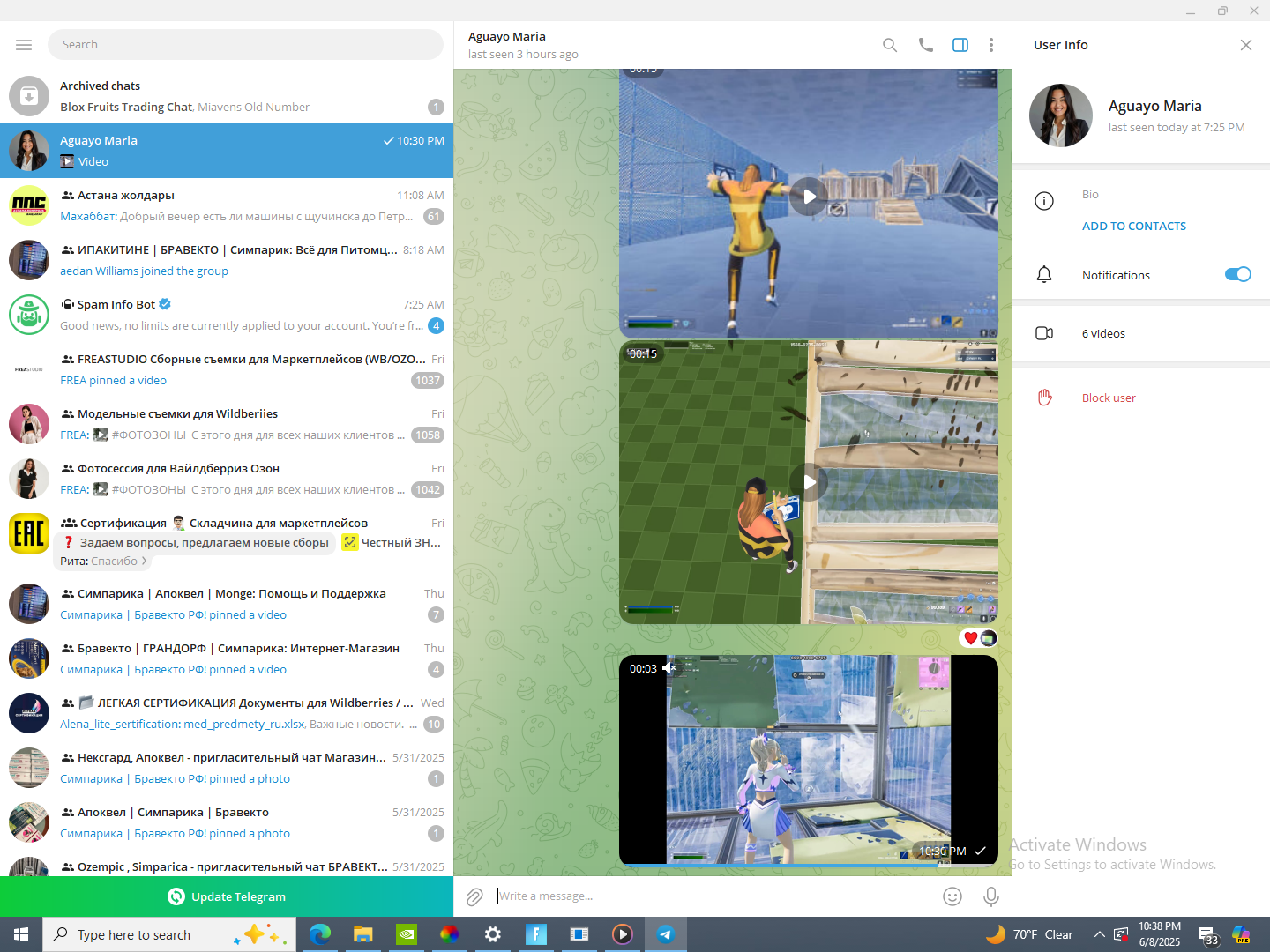The width and height of the screenshot is (1270, 952).
Task: Click Telegram taskbar icon
Action: 666,934
